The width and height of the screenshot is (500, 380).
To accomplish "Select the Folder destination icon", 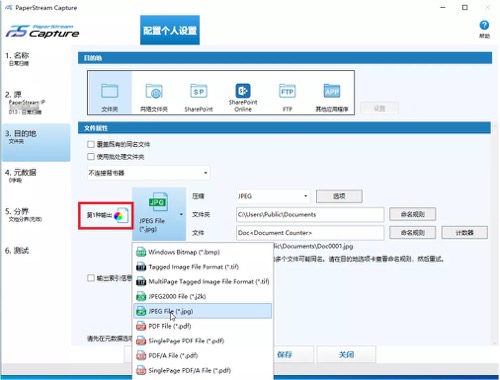I will pos(110,91).
